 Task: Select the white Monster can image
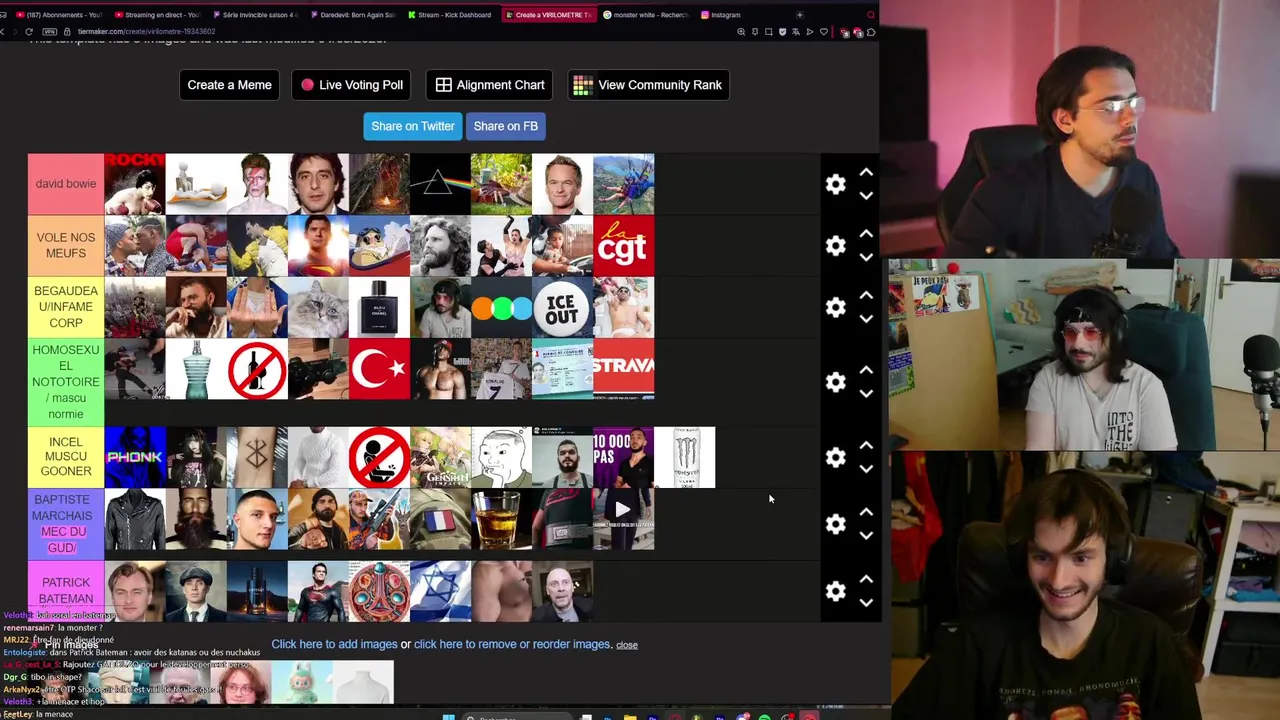[x=685, y=457]
